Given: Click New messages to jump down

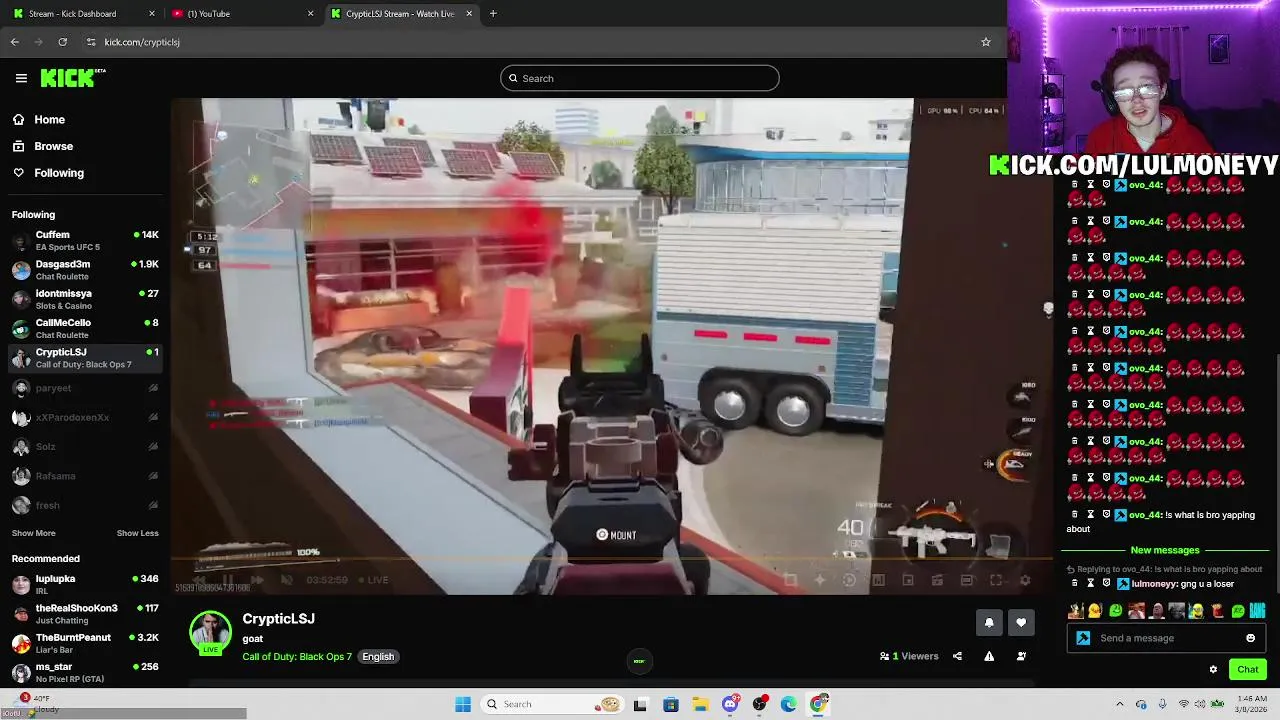Looking at the screenshot, I should tap(1165, 550).
